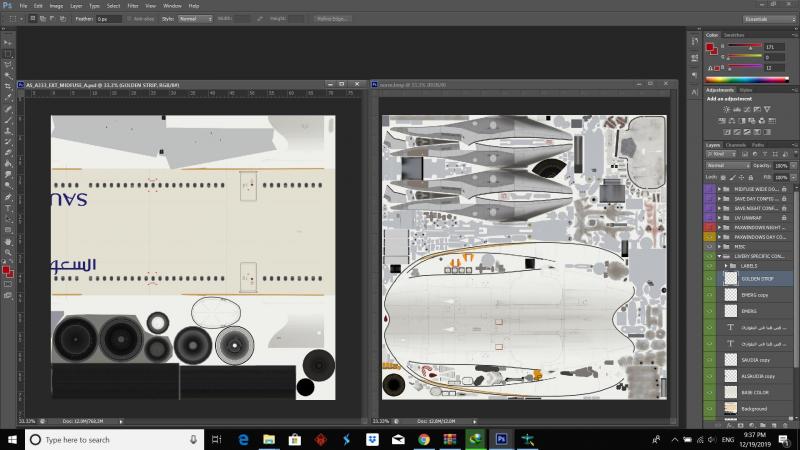Click the Refine Edge button
Image resolution: width=800 pixels, height=450 pixels.
coord(332,19)
